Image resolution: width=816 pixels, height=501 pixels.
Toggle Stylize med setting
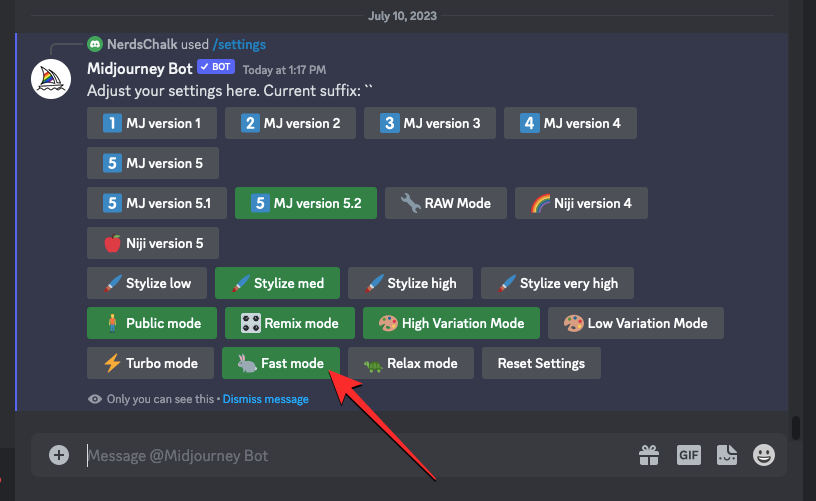tap(277, 283)
